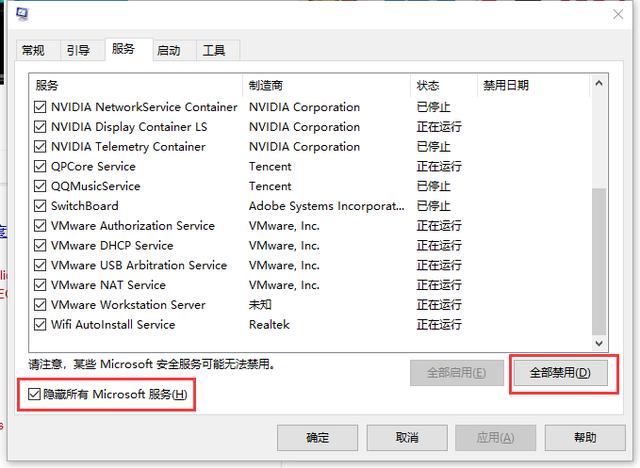This screenshot has height=468, width=640.
Task: Uncheck NVIDIA Telemetry Container checkbox
Action: tap(40, 146)
